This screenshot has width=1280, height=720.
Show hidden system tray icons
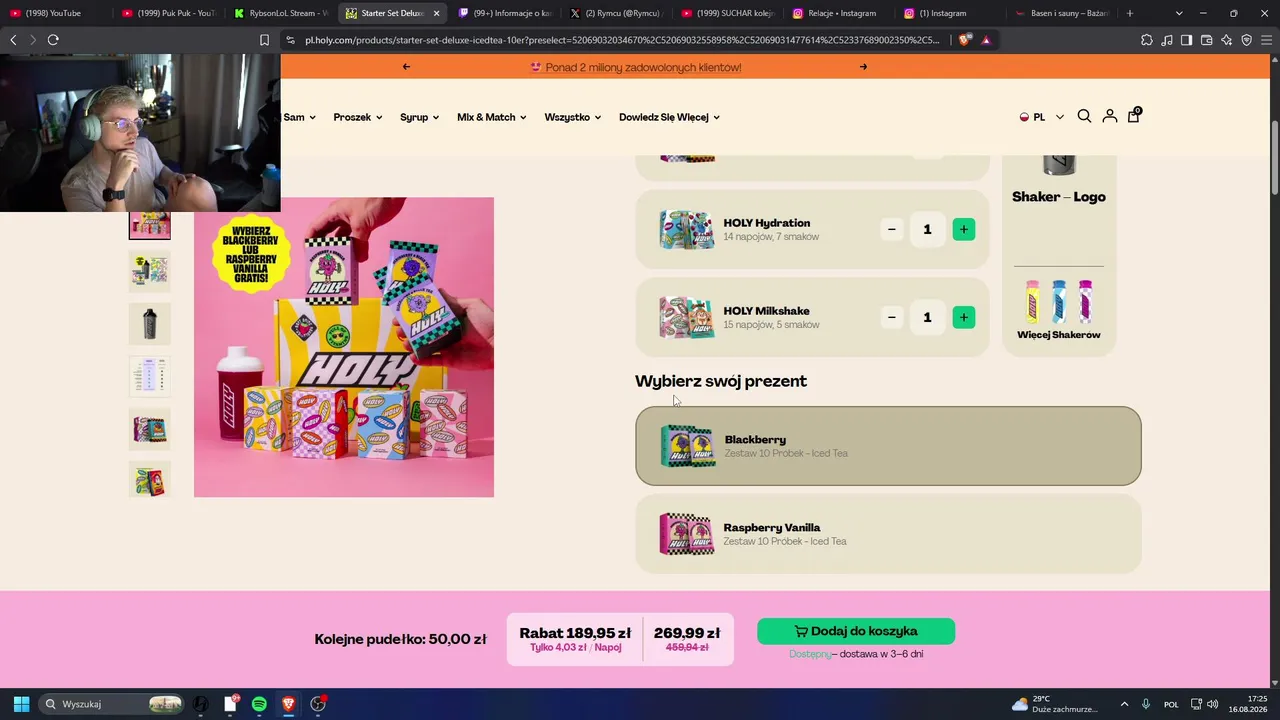(x=1124, y=704)
